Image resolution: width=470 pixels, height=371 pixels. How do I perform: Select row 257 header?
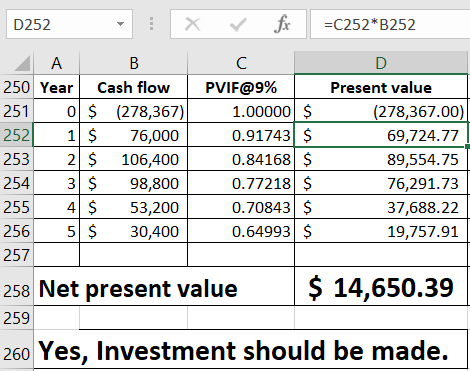pyautogui.click(x=17, y=255)
